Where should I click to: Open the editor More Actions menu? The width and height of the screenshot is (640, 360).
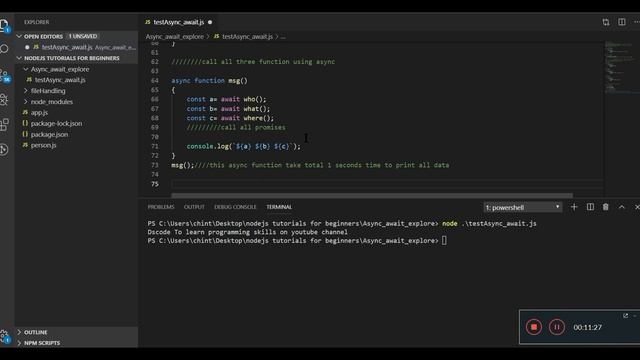(x=637, y=22)
